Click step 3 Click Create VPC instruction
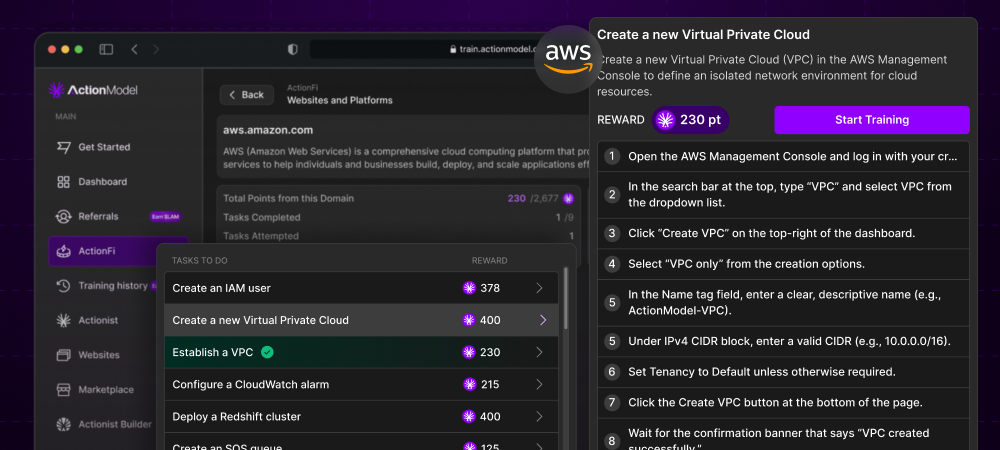The image size is (1000, 450). pos(783,233)
